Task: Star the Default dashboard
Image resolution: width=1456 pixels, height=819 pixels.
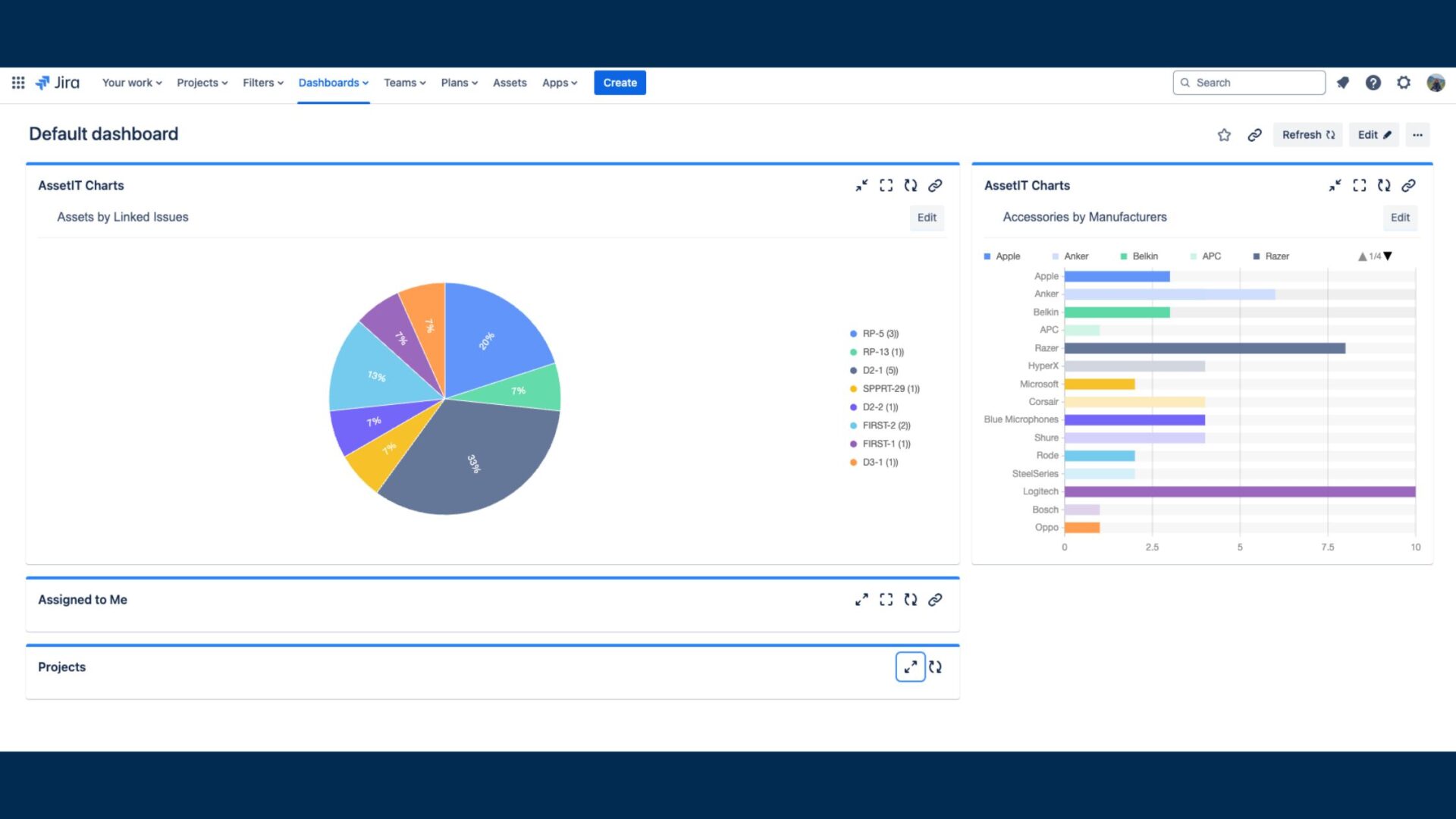Action: pos(1224,135)
